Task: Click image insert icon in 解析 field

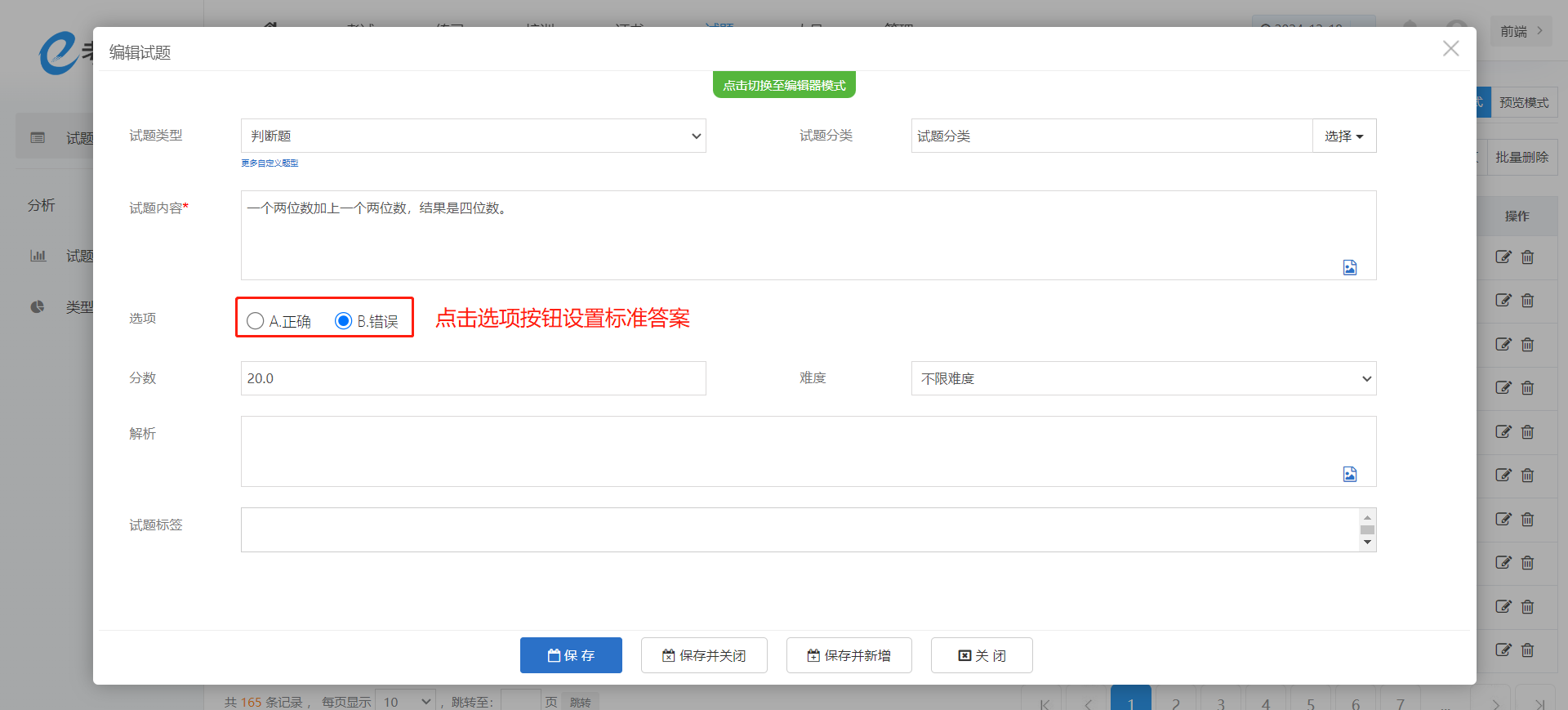Action: click(x=1349, y=474)
